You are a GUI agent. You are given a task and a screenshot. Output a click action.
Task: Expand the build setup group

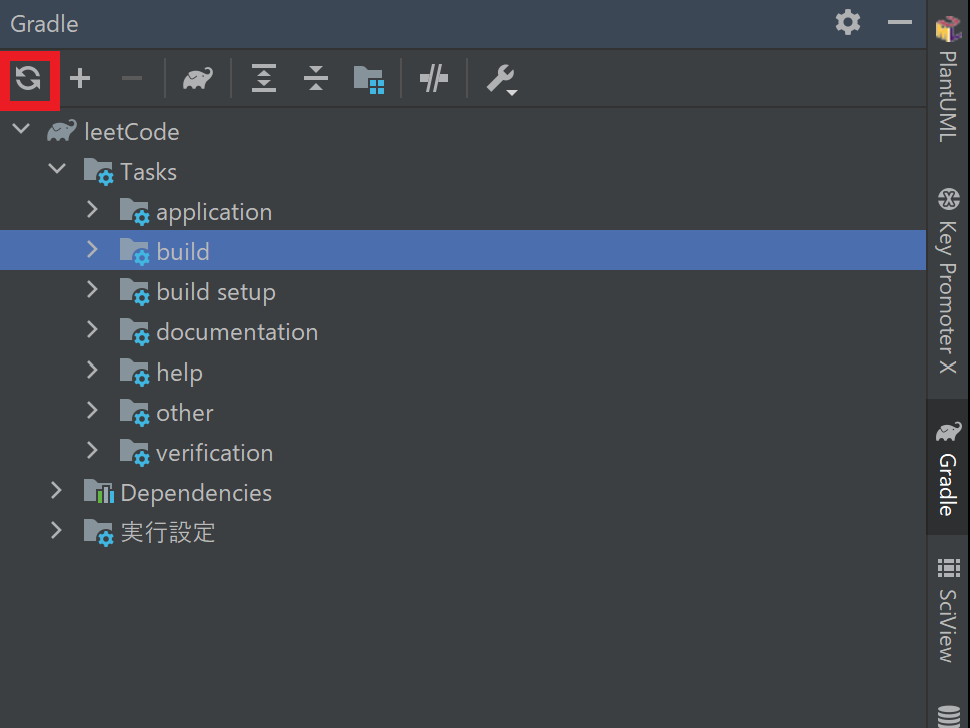click(92, 289)
